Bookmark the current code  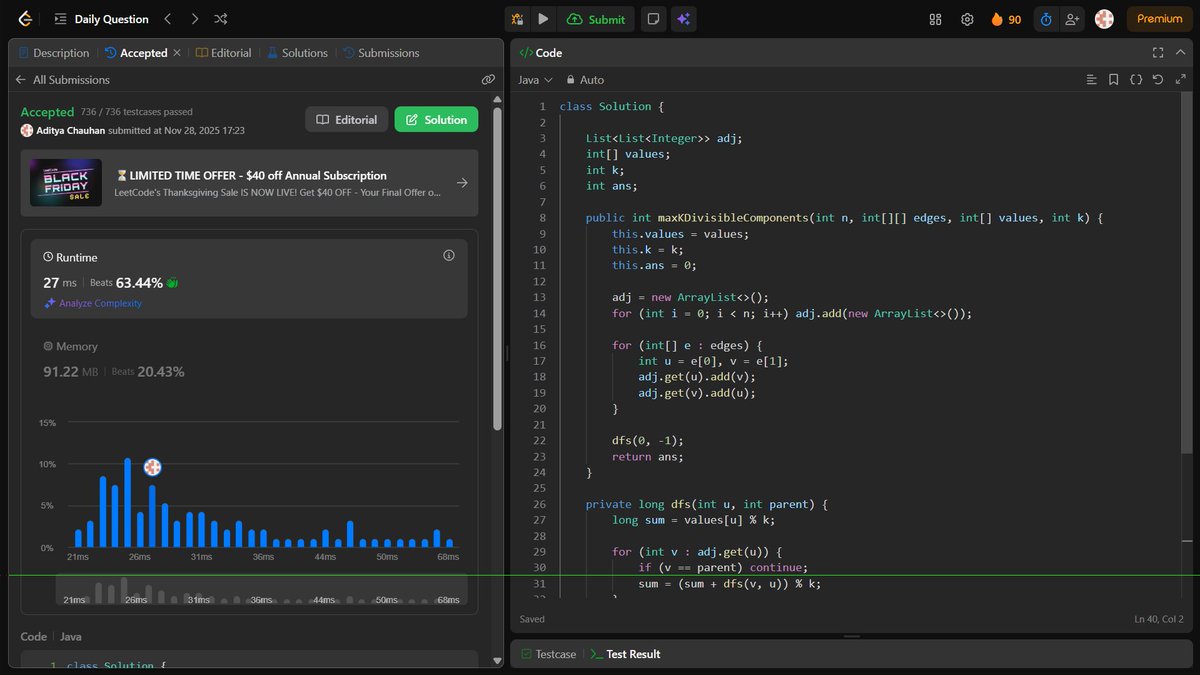[1114, 79]
